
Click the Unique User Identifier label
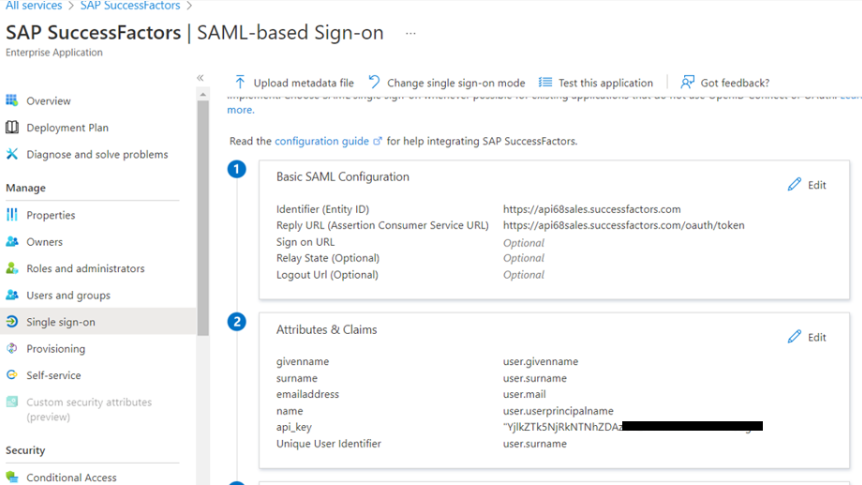tap(329, 443)
